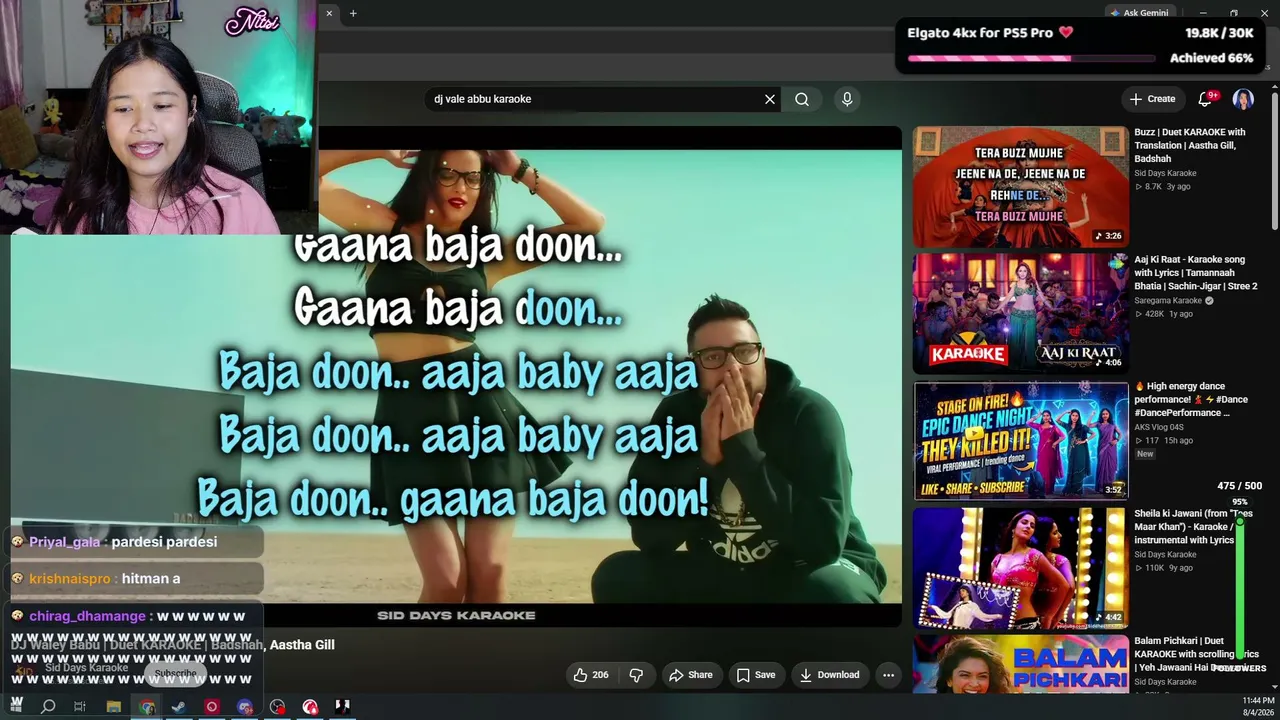Share the current video

691,675
